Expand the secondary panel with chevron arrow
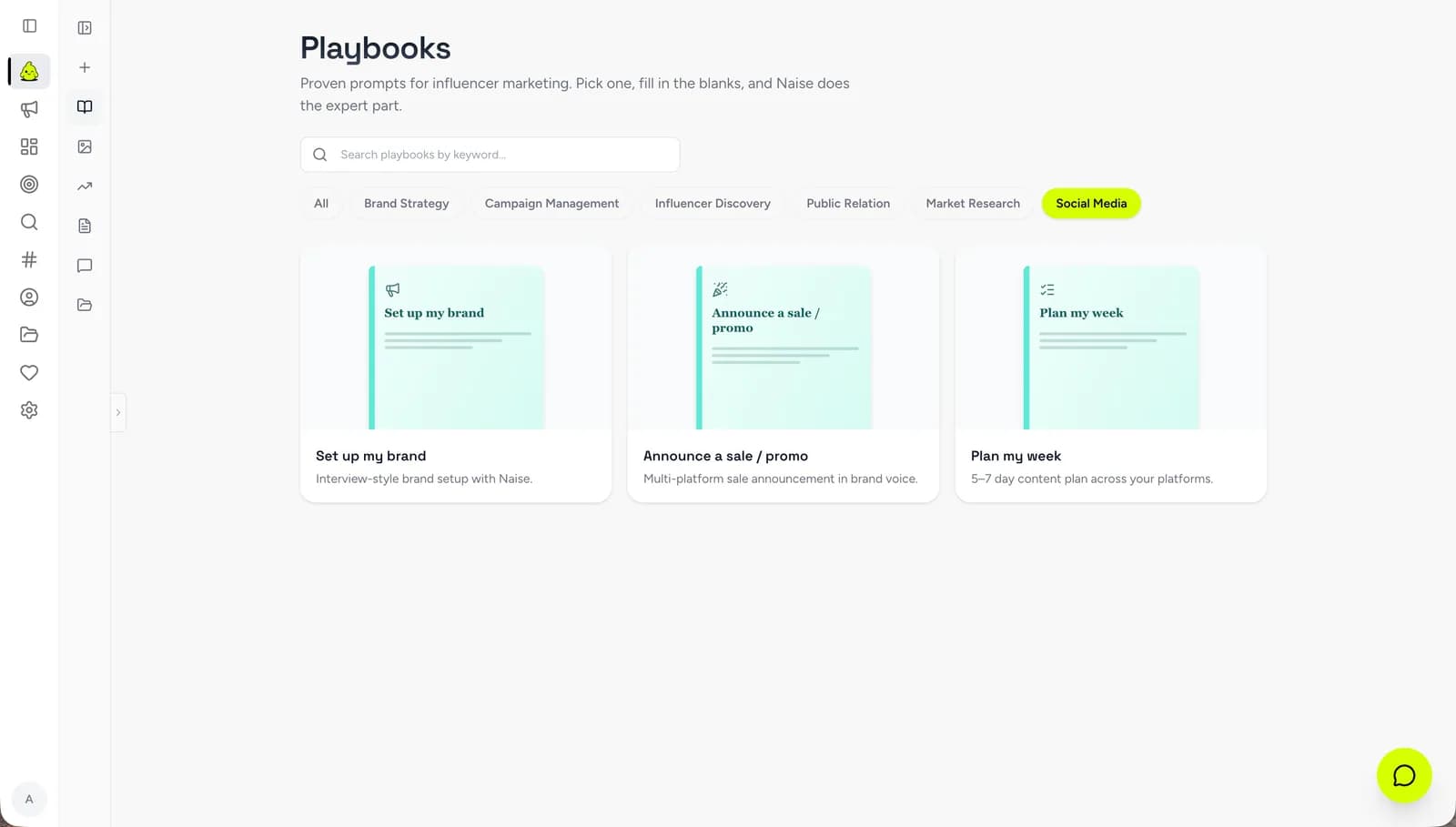This screenshot has width=1456, height=827. pyautogui.click(x=117, y=412)
